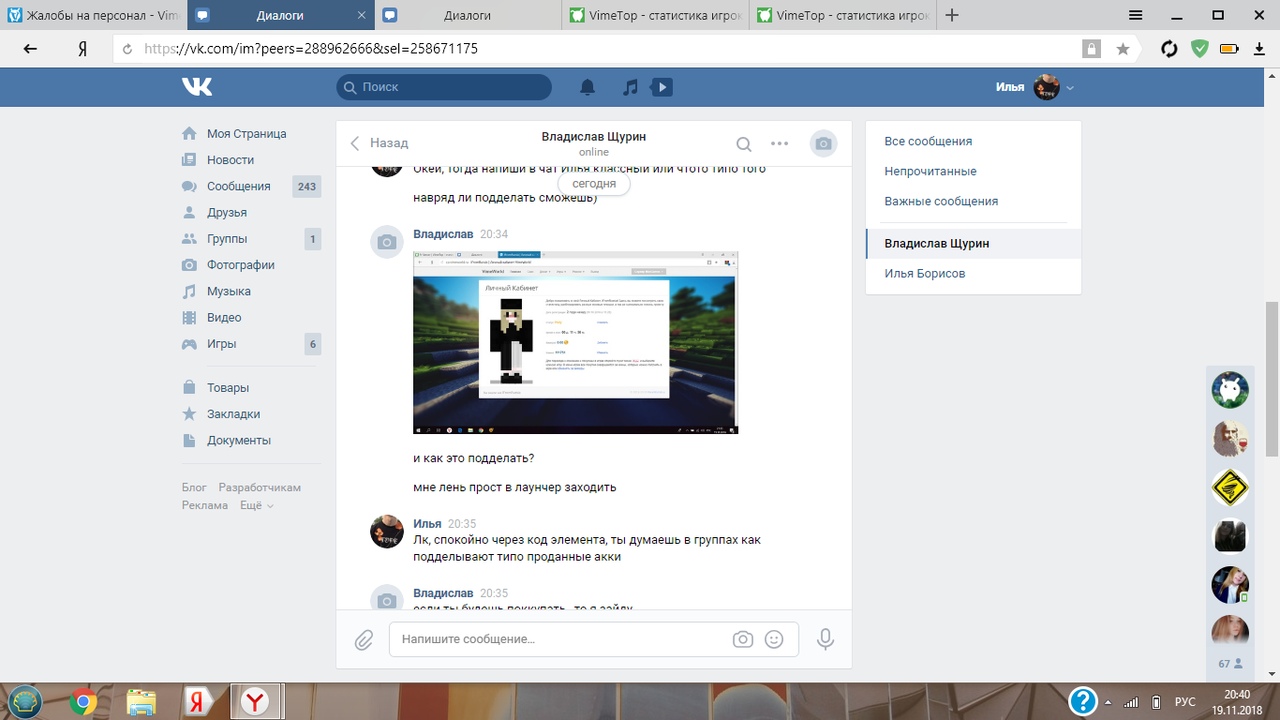Viewport: 1280px width, 720px height.
Task: Attach photo using camera icon in message box
Action: (742, 639)
